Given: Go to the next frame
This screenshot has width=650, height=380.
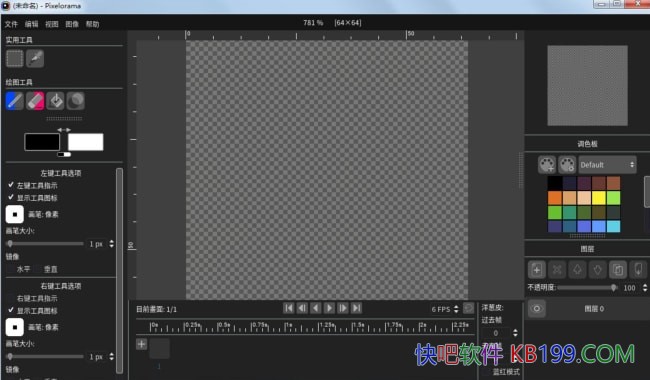Looking at the screenshot, I should [343, 308].
